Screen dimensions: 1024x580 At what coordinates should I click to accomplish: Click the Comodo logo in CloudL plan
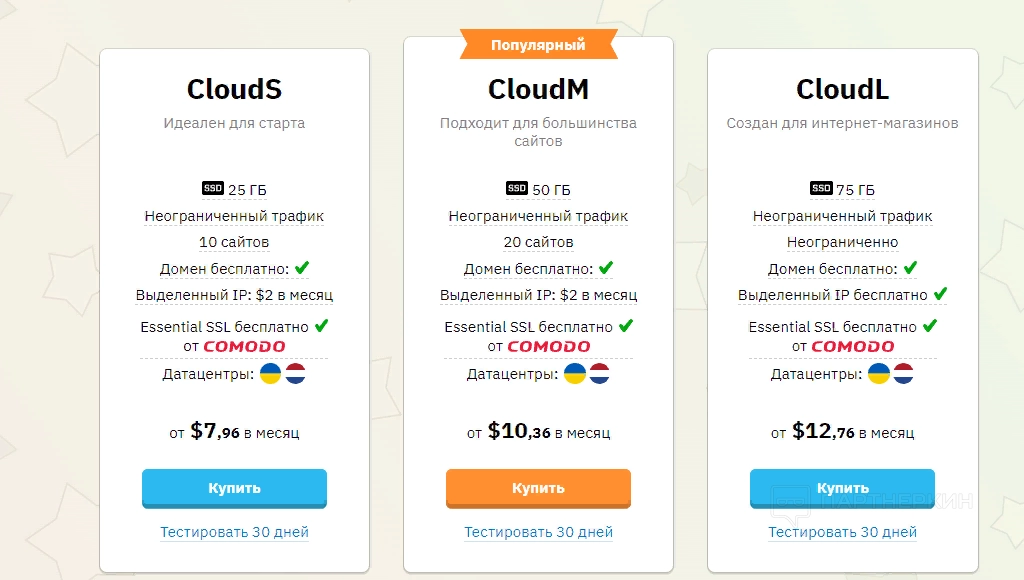tap(853, 347)
